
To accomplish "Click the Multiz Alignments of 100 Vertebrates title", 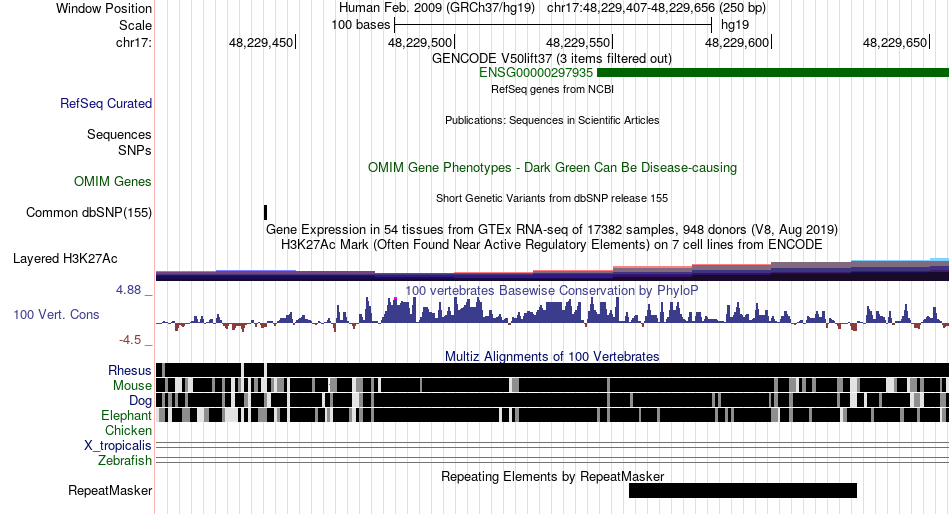I will [x=552, y=356].
